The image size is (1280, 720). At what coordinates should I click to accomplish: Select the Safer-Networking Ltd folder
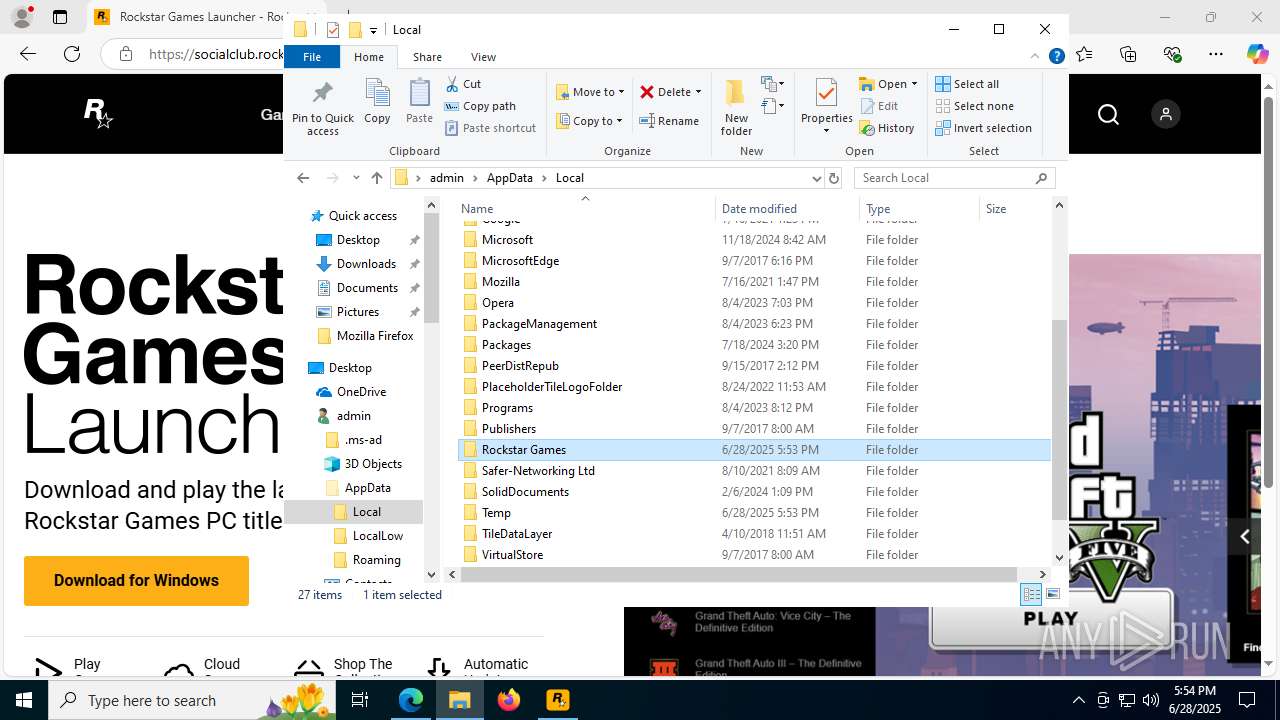[x=755, y=471]
